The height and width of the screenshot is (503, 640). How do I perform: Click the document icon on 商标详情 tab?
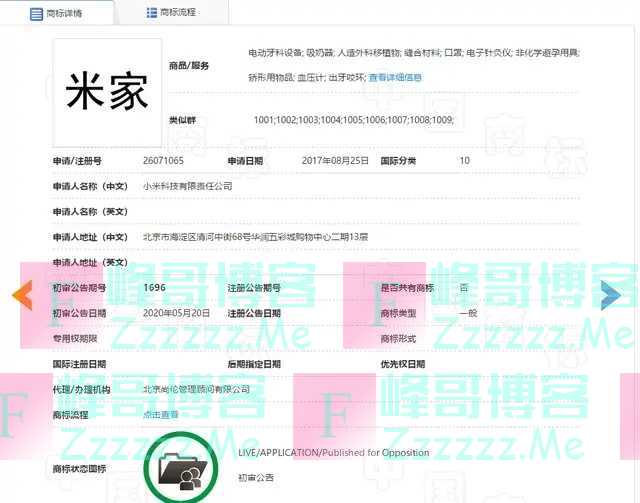click(37, 12)
